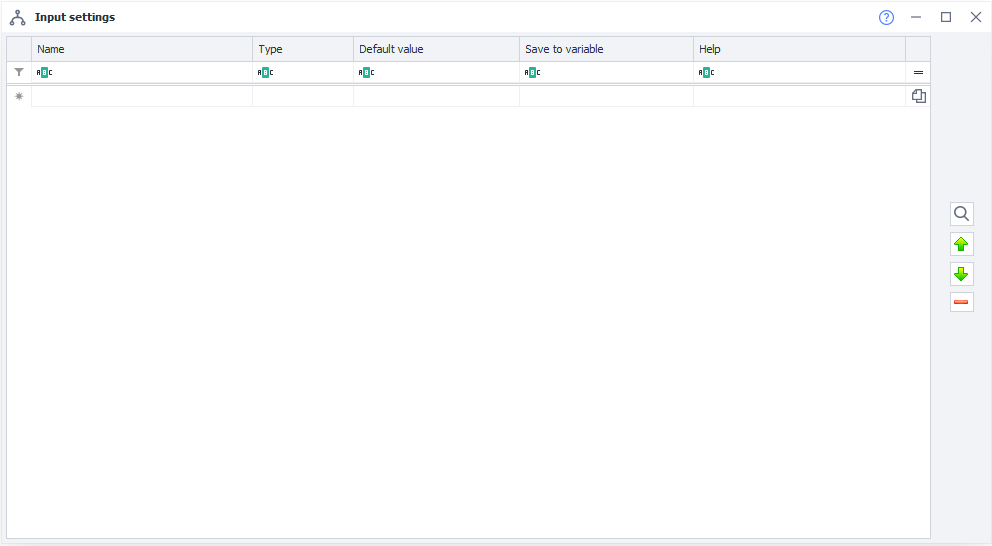Open filter condition for Save to variable

point(532,72)
